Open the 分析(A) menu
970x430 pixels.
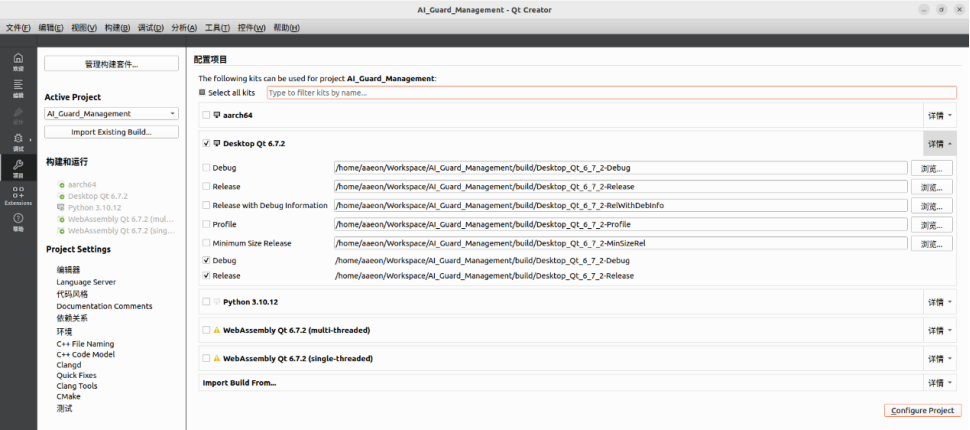[x=184, y=28]
